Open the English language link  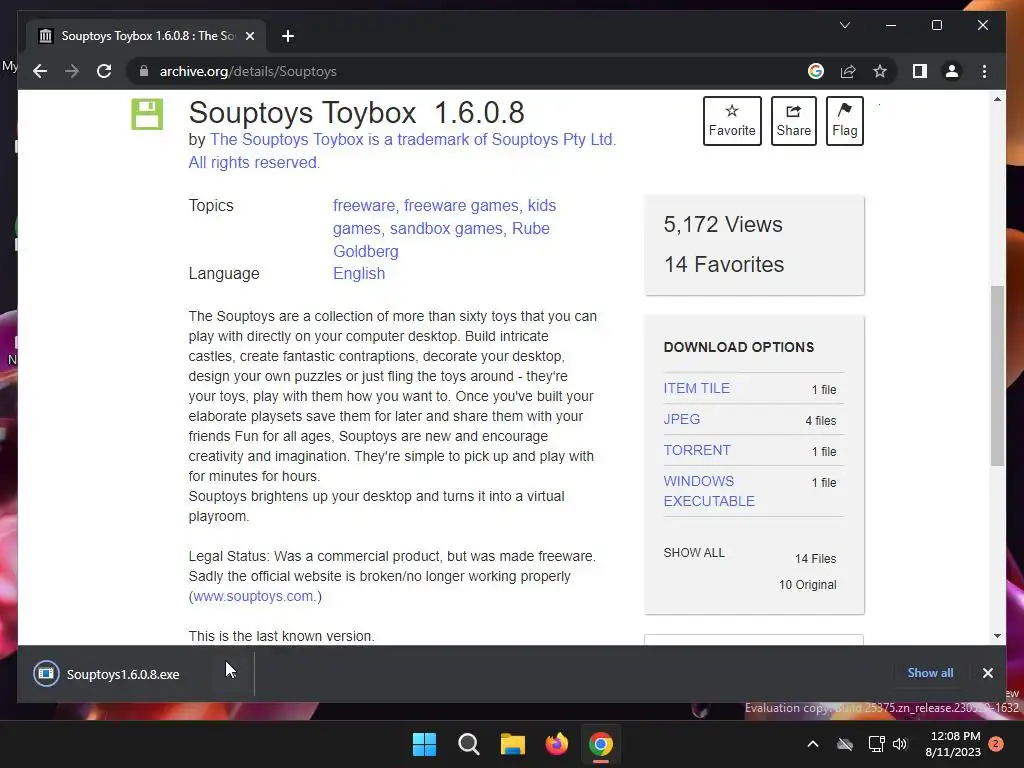[359, 274]
